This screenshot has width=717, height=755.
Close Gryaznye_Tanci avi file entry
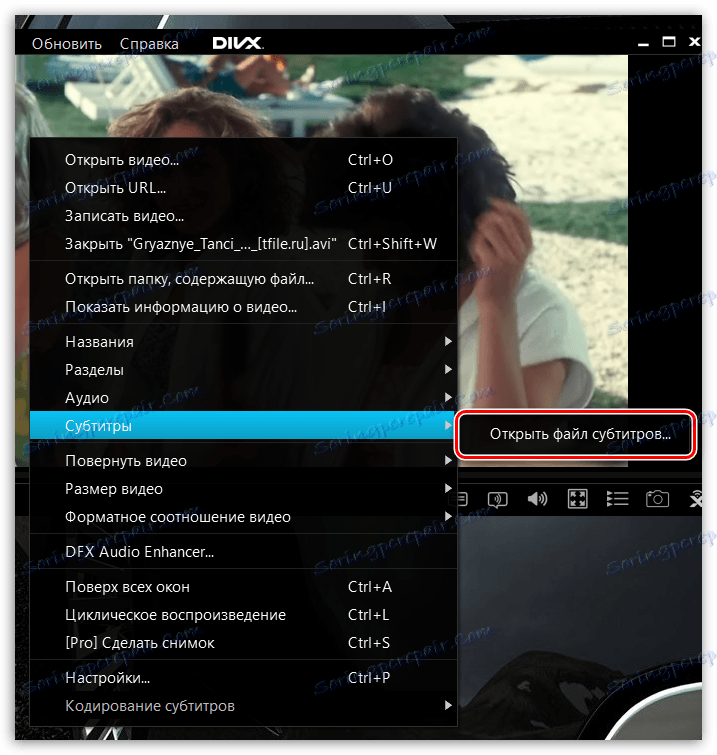243,244
